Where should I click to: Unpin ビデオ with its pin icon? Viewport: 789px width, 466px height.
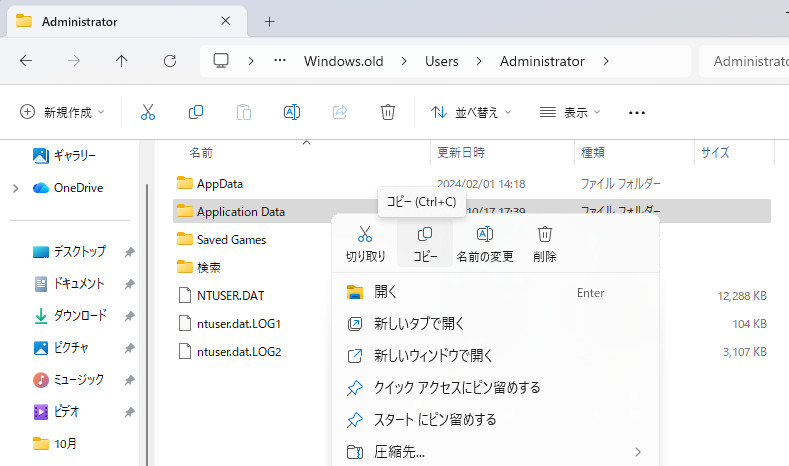[x=129, y=412]
